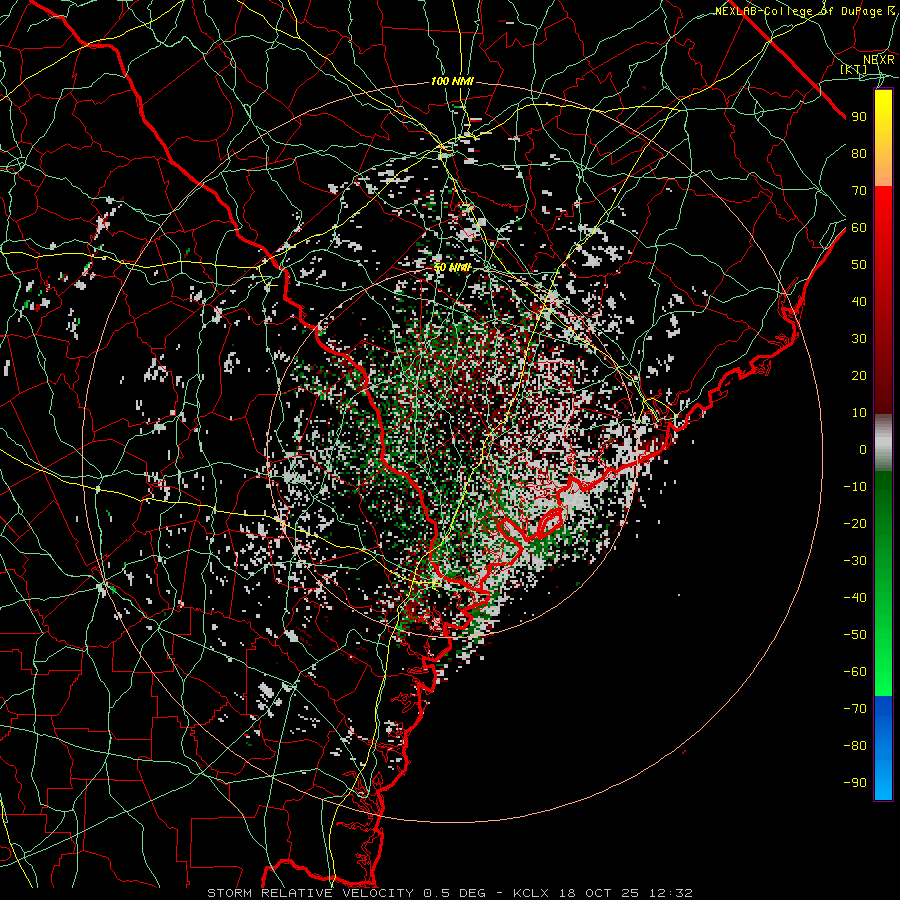
Task: Click the KCLX radar site identifier
Action: click(531, 893)
